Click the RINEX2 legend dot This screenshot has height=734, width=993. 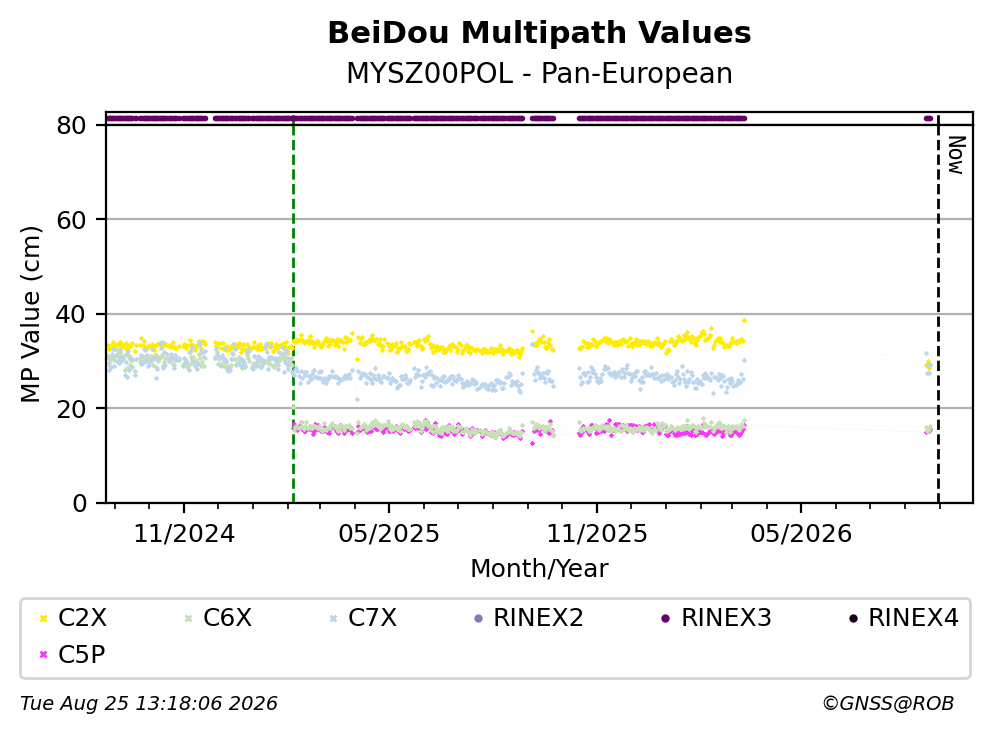tap(479, 618)
